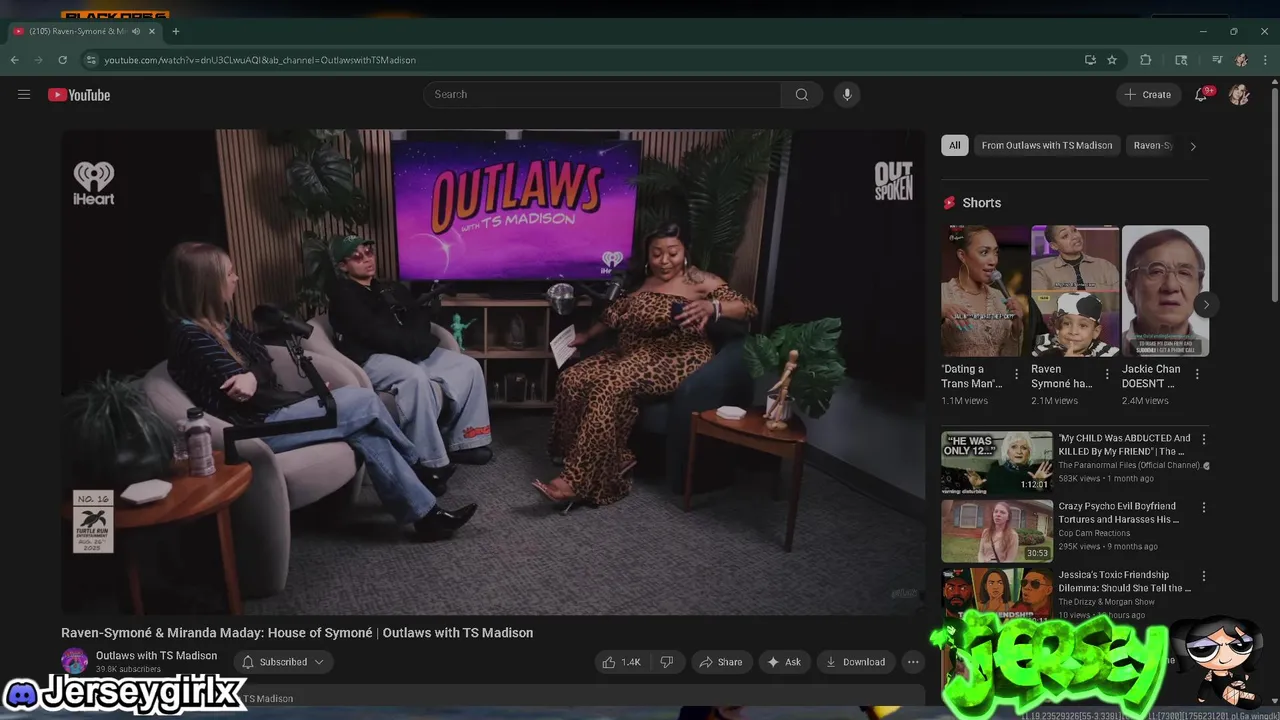Select "From Outlaws with TS Madison" chip
This screenshot has height=720, width=1280.
[1047, 145]
